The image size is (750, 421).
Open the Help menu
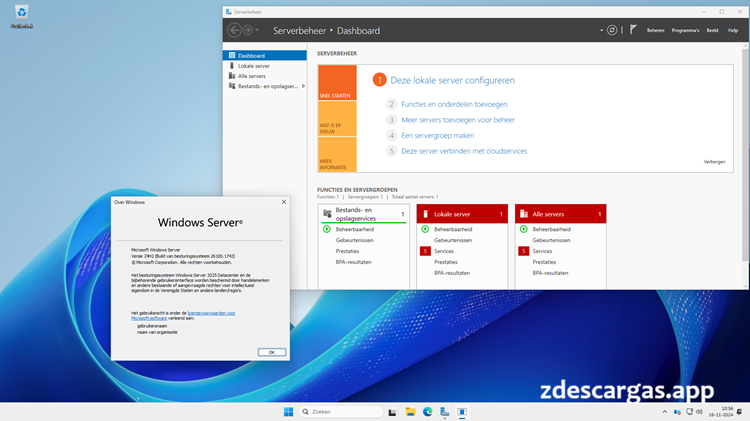pyautogui.click(x=733, y=30)
